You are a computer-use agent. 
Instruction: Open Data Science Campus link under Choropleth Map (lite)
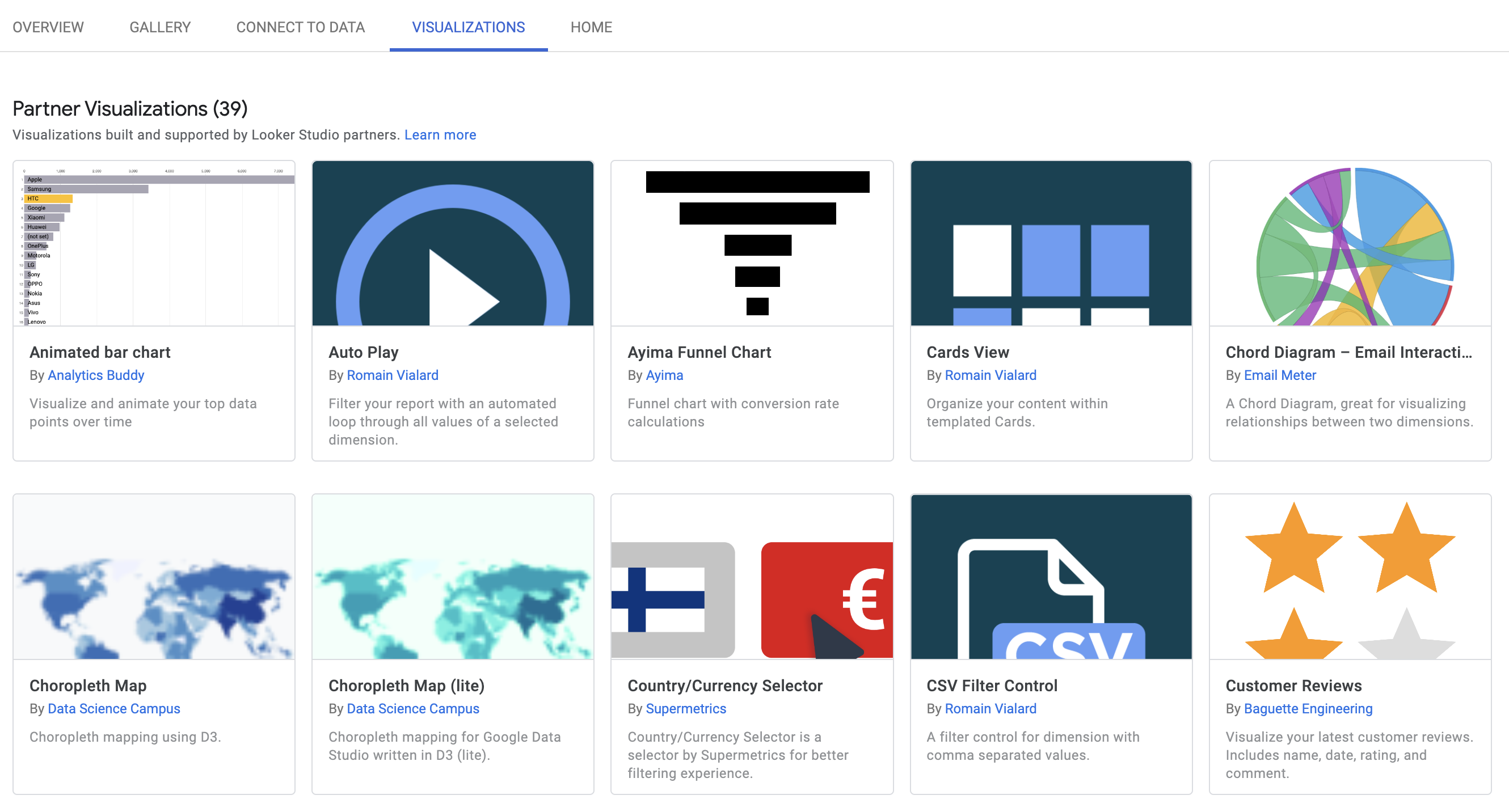413,708
